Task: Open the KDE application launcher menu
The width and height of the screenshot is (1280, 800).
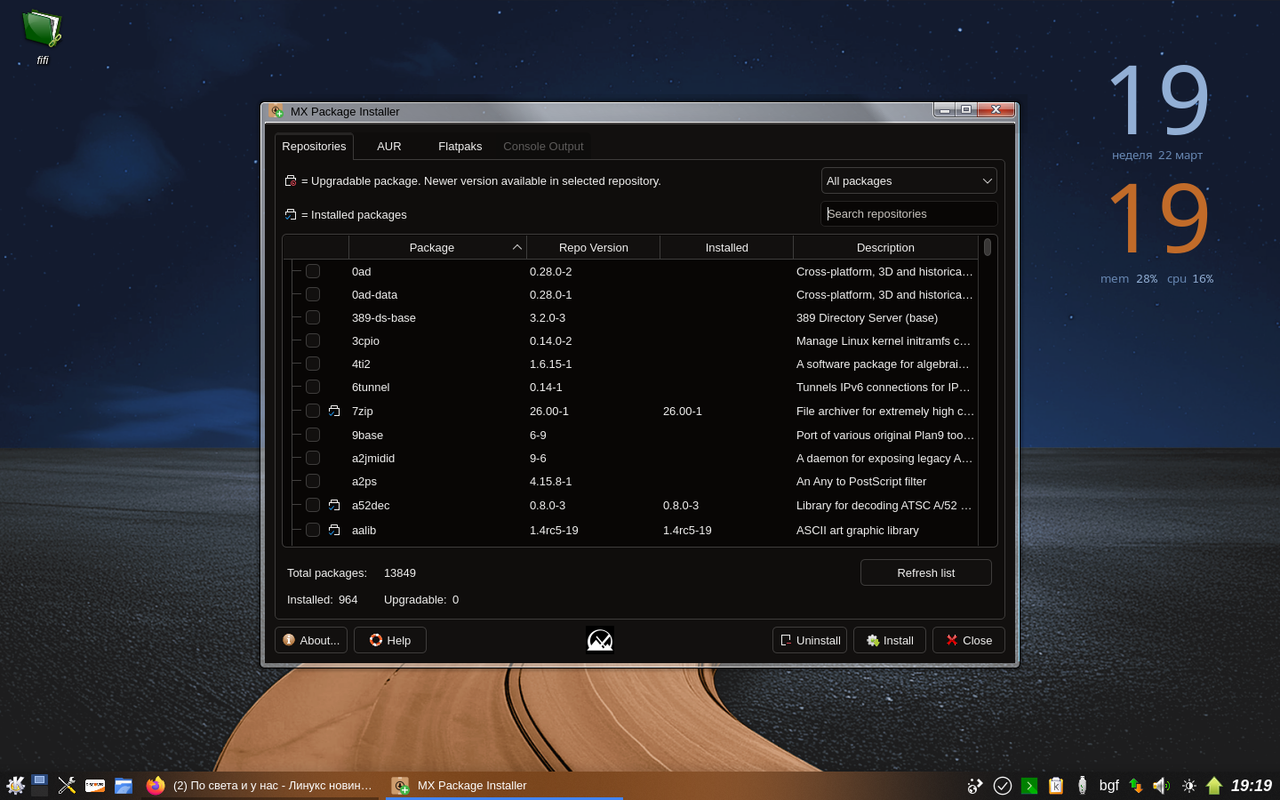Action: (x=16, y=785)
